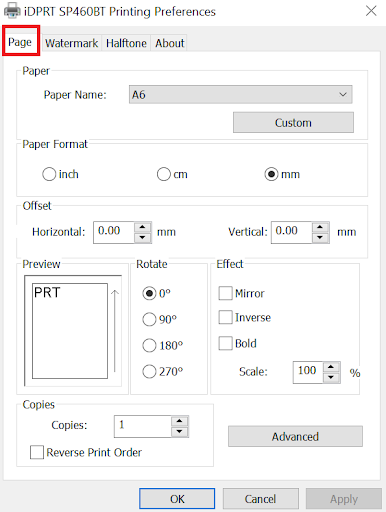Click the printer icon in title bar
The width and height of the screenshot is (386, 512).
click(12, 11)
